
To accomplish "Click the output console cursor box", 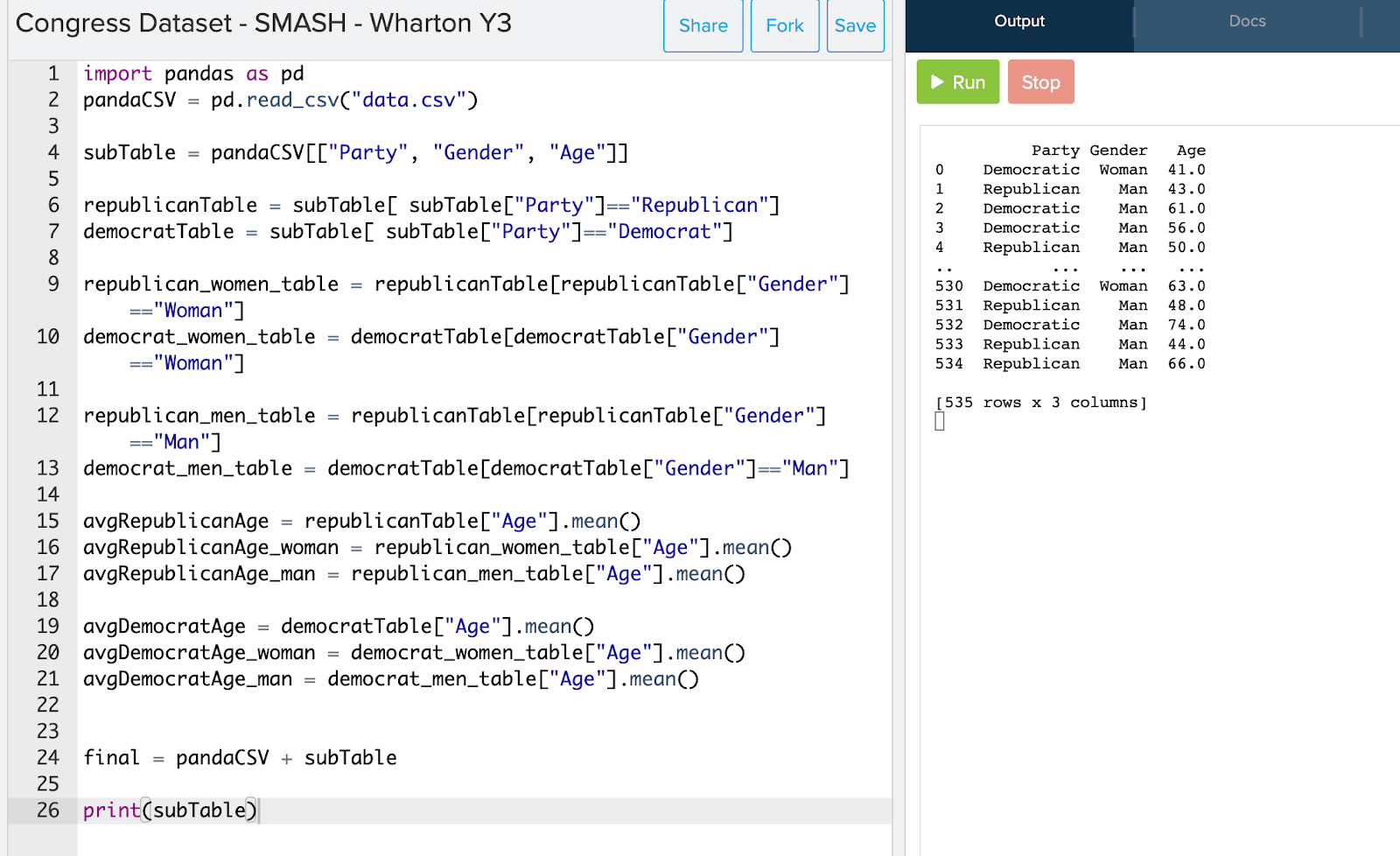I will point(940,422).
